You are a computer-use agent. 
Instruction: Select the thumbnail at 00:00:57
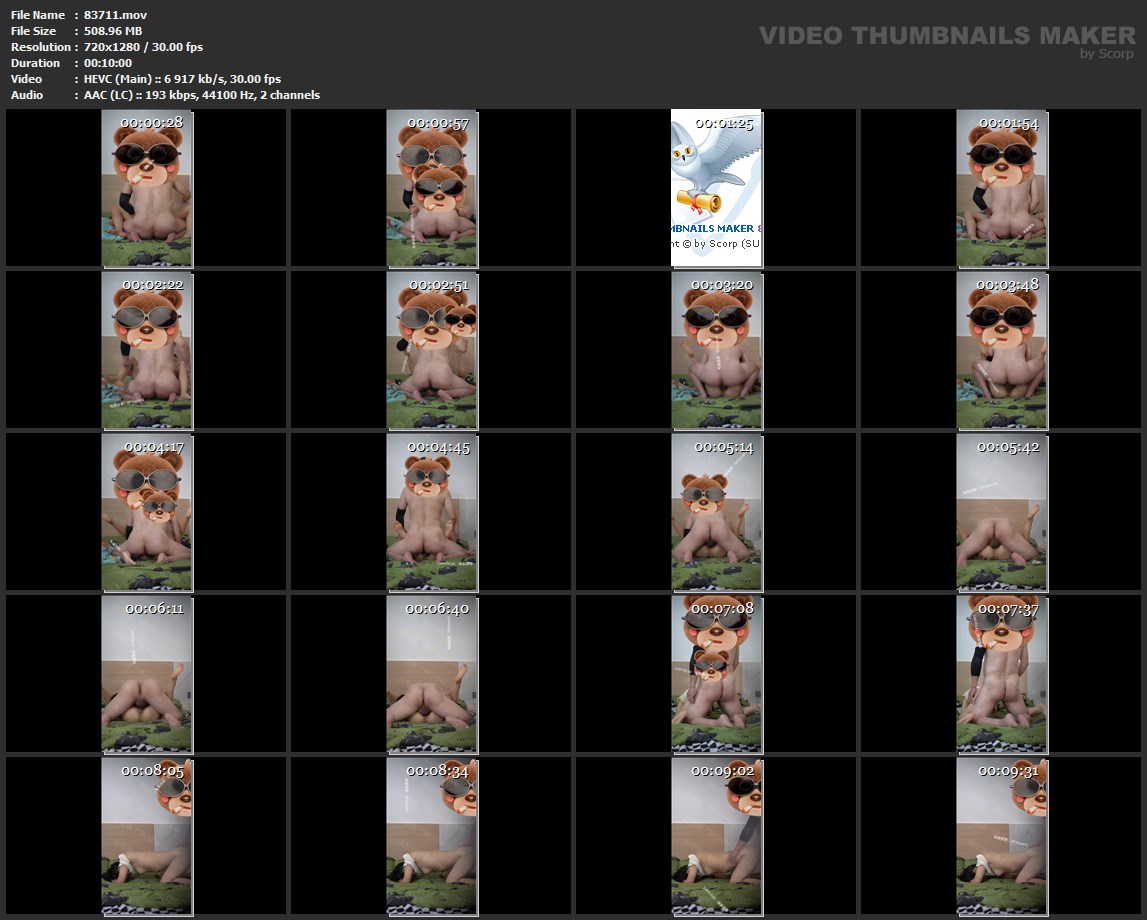pyautogui.click(x=432, y=188)
